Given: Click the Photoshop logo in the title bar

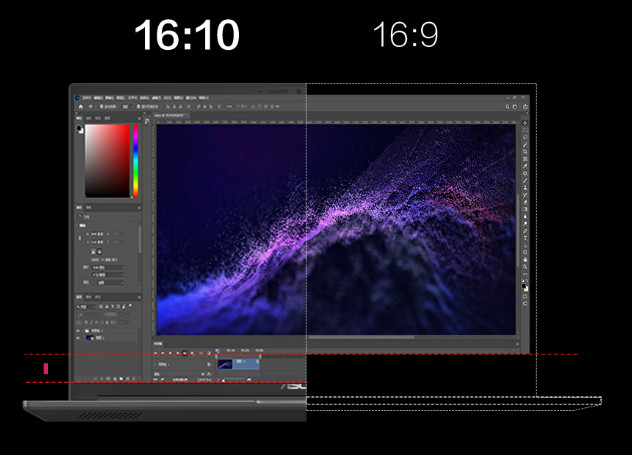Looking at the screenshot, I should pos(77,96).
